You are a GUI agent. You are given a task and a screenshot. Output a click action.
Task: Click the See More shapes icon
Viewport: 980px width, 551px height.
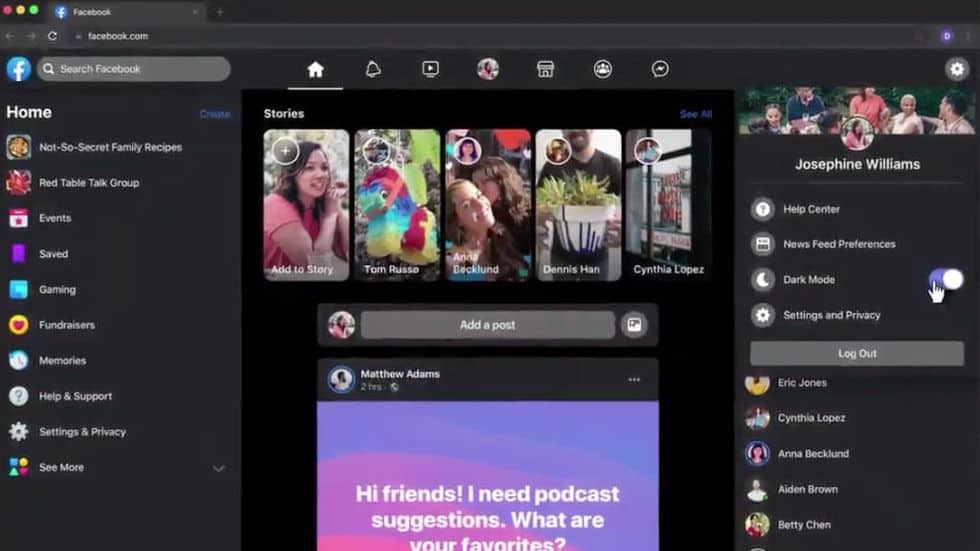(x=18, y=467)
